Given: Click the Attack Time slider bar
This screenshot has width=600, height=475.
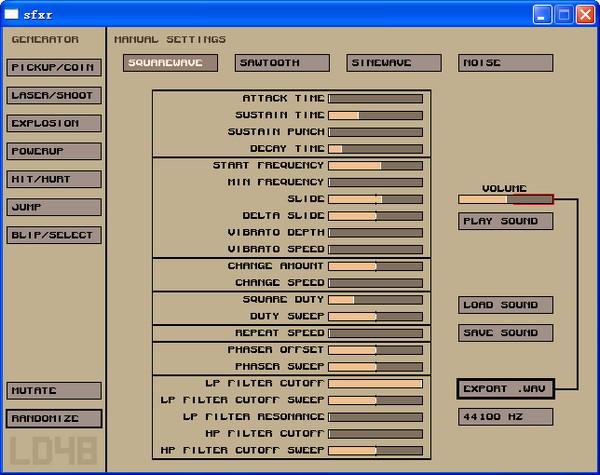Looking at the screenshot, I should coord(375,99).
